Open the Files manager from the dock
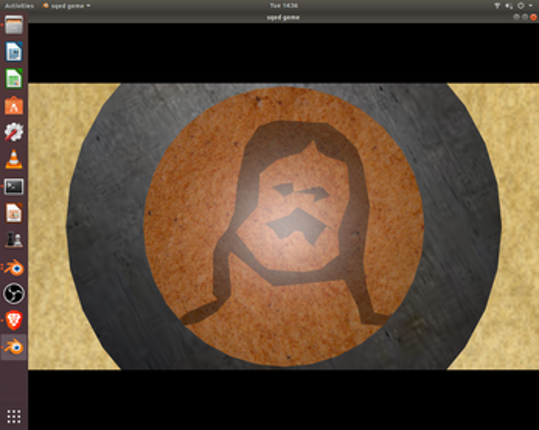 (14, 25)
